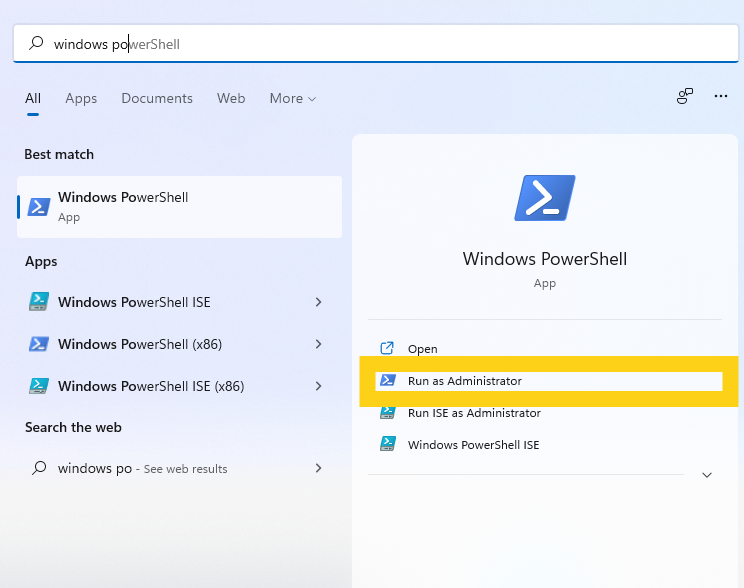
Task: Click the Windows PowerShell (x86) icon
Action: [x=39, y=344]
